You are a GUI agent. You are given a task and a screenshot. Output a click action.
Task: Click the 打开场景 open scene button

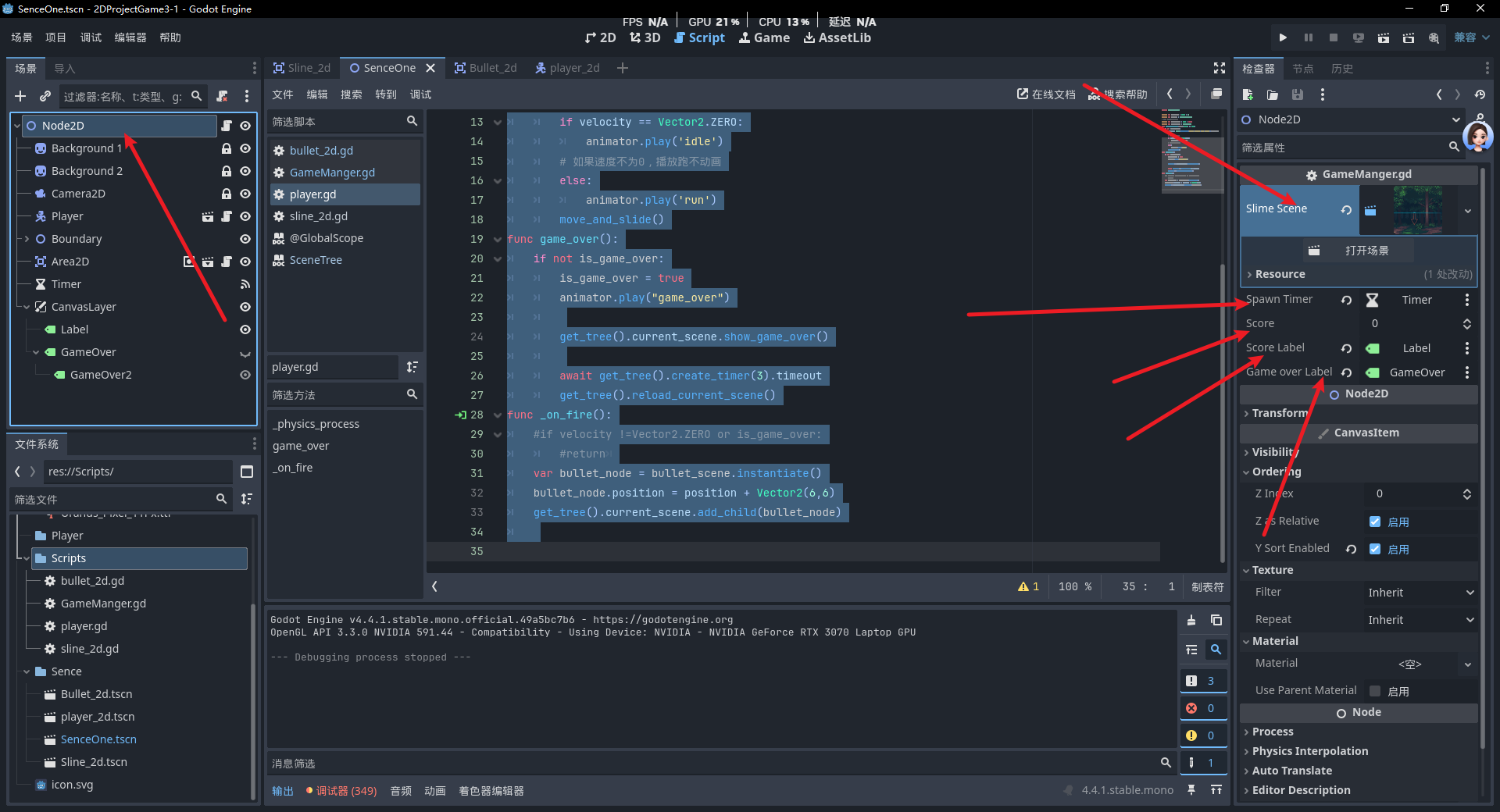tap(1359, 251)
